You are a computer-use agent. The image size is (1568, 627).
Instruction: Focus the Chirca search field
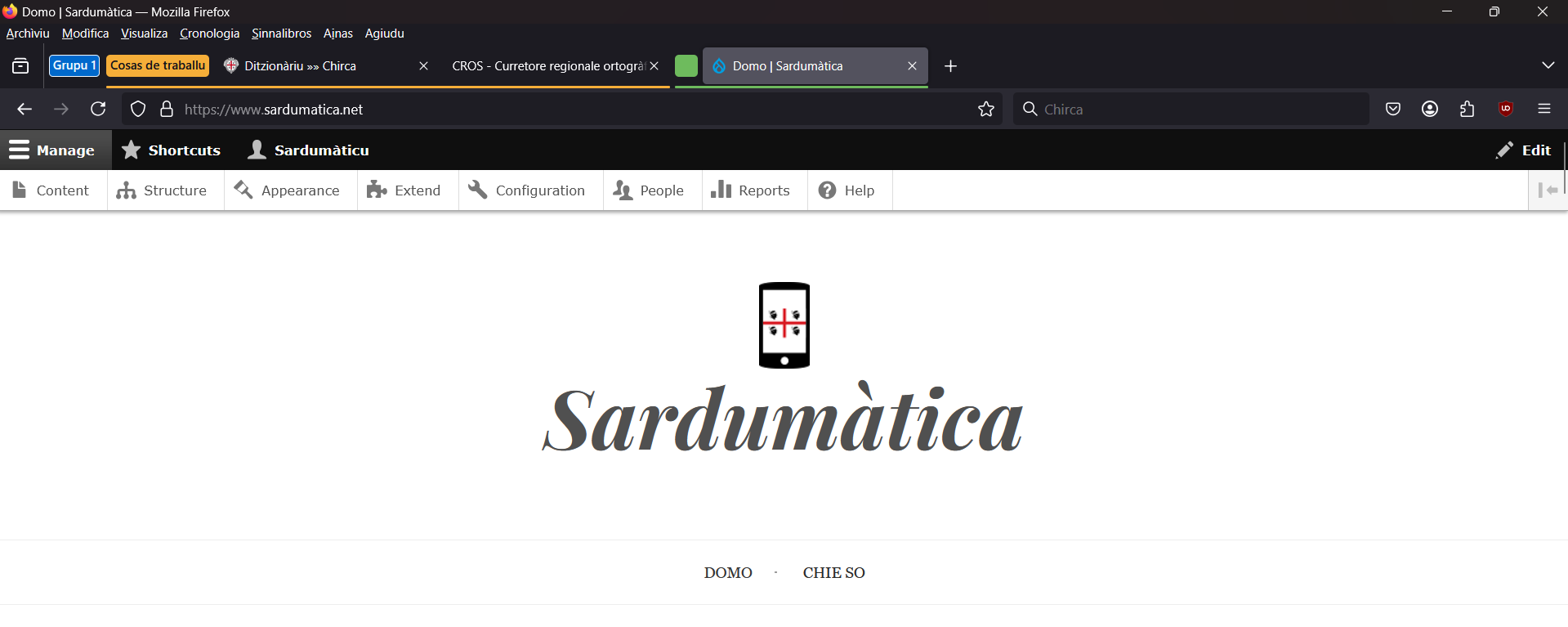(x=1193, y=109)
